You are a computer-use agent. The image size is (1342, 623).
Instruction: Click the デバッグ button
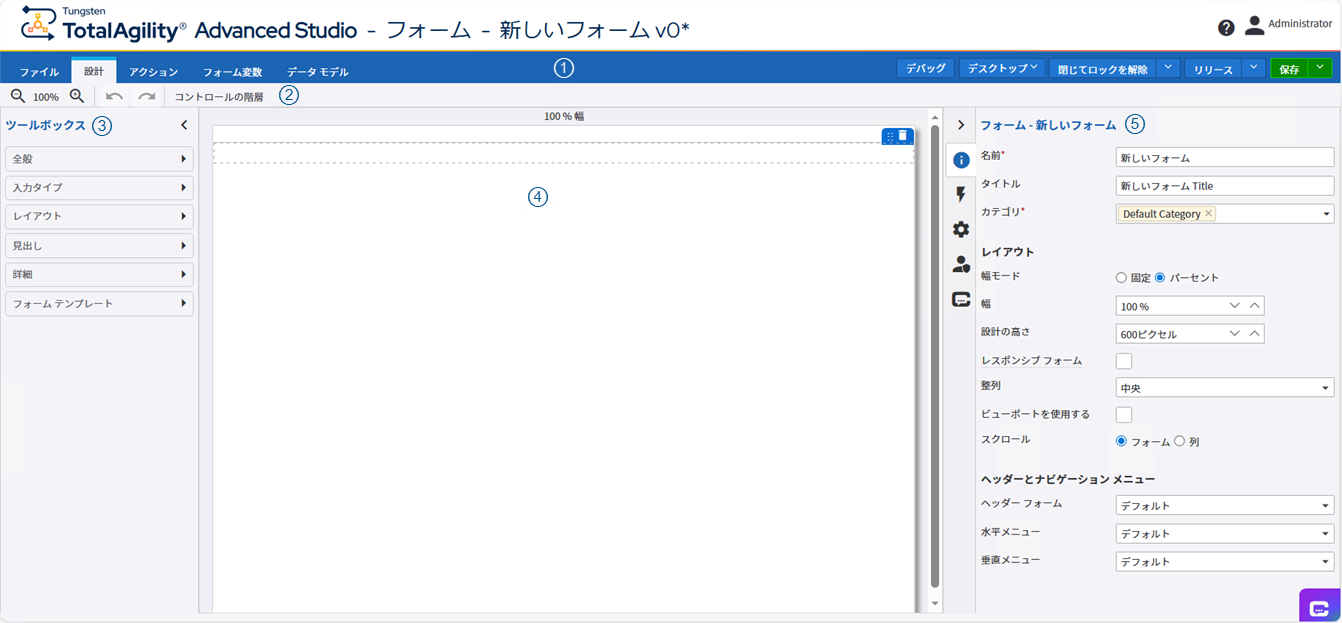924,67
